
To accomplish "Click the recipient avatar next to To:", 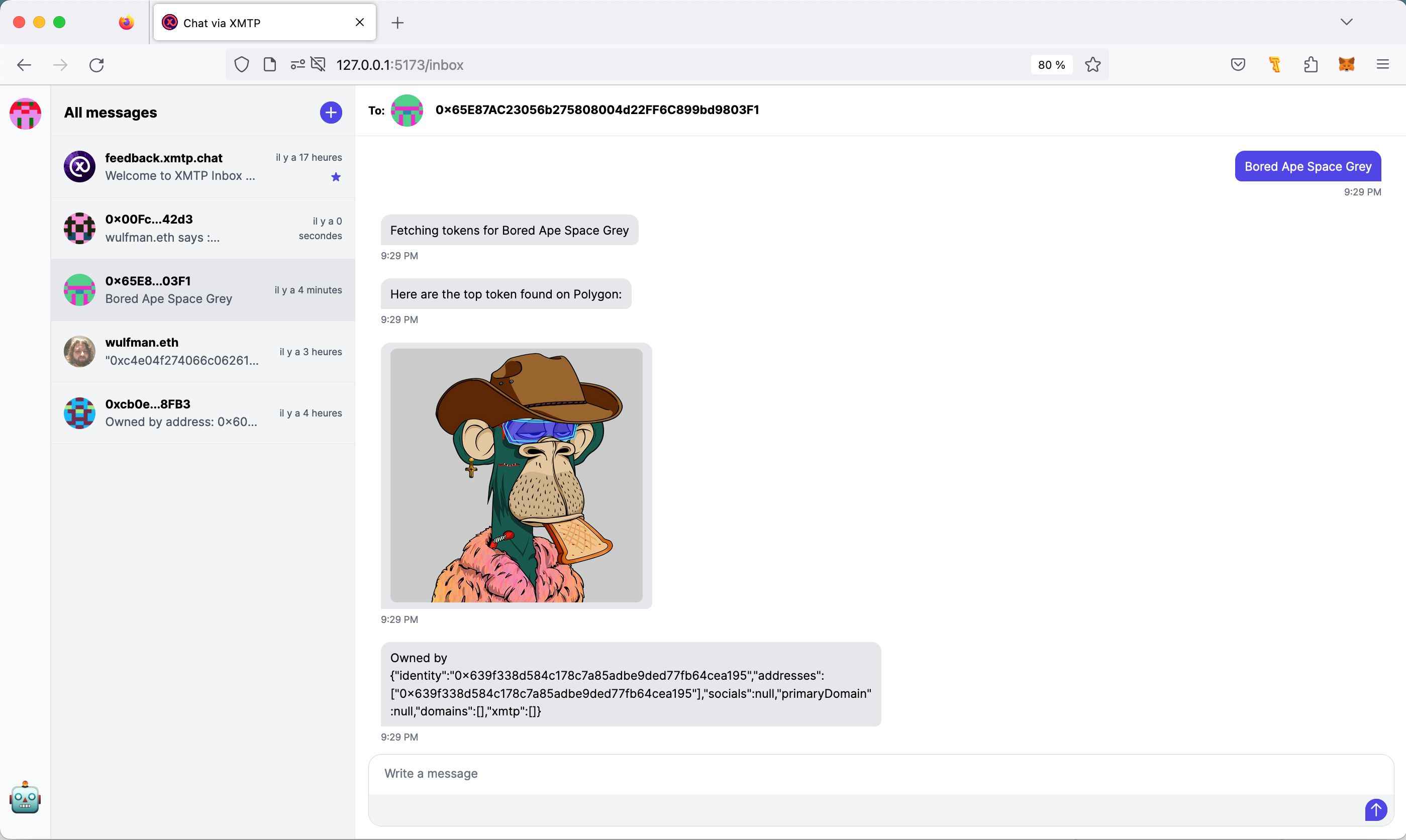I will tap(407, 111).
